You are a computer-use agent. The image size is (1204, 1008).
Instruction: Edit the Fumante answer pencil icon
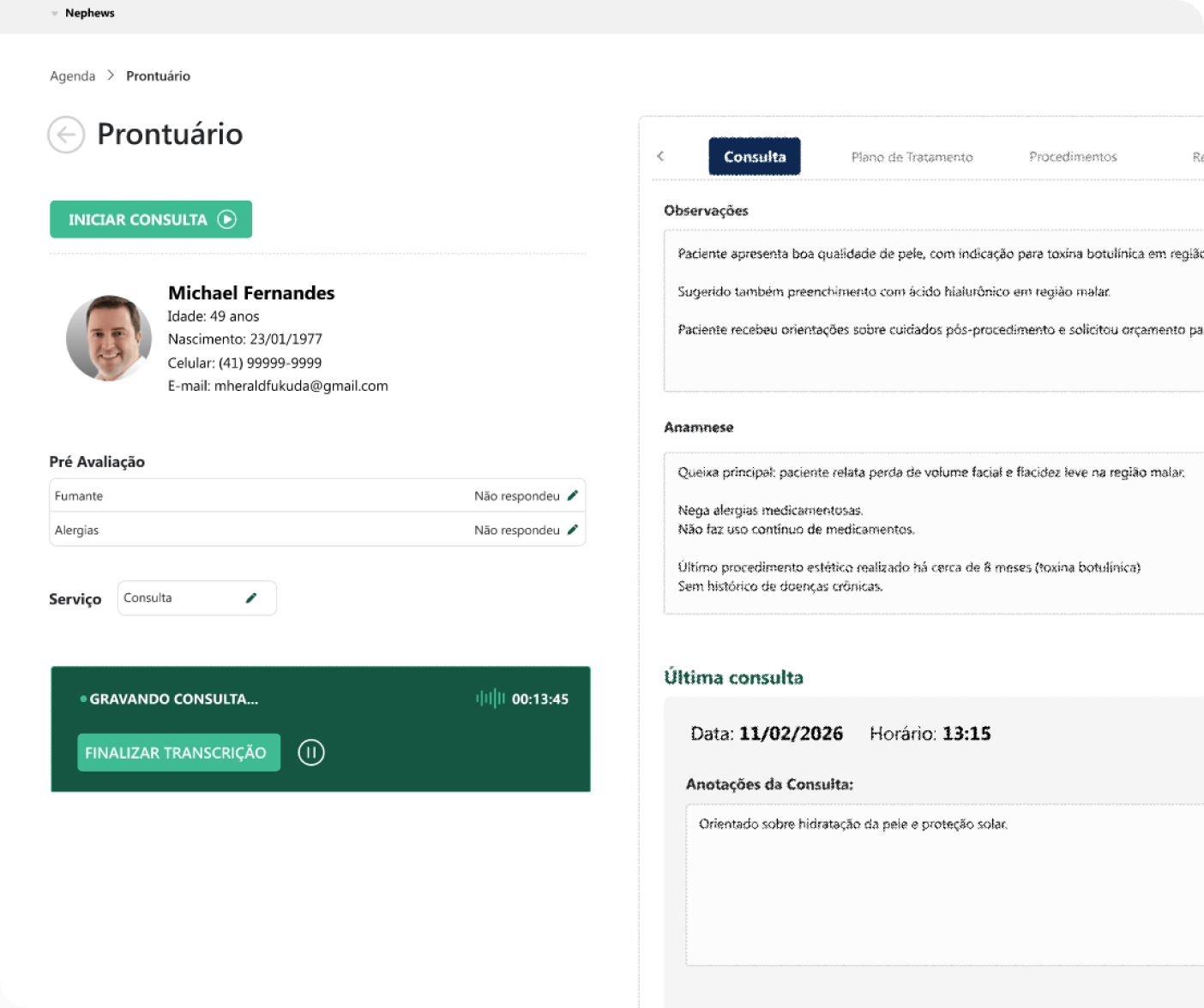pos(573,495)
